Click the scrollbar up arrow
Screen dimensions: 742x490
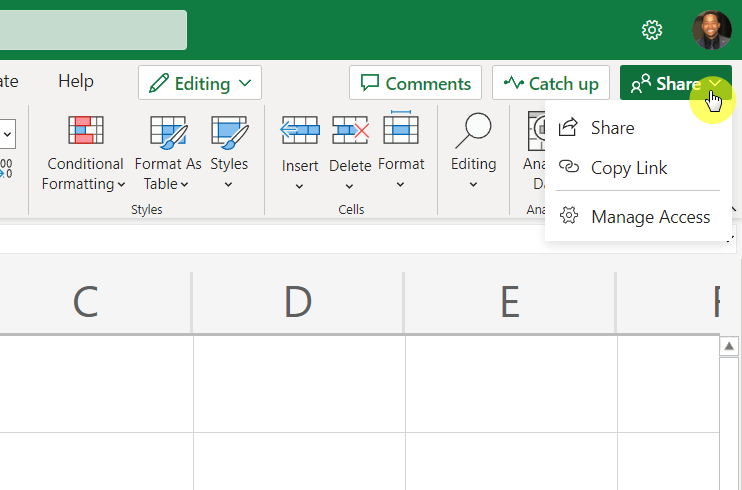[x=729, y=346]
